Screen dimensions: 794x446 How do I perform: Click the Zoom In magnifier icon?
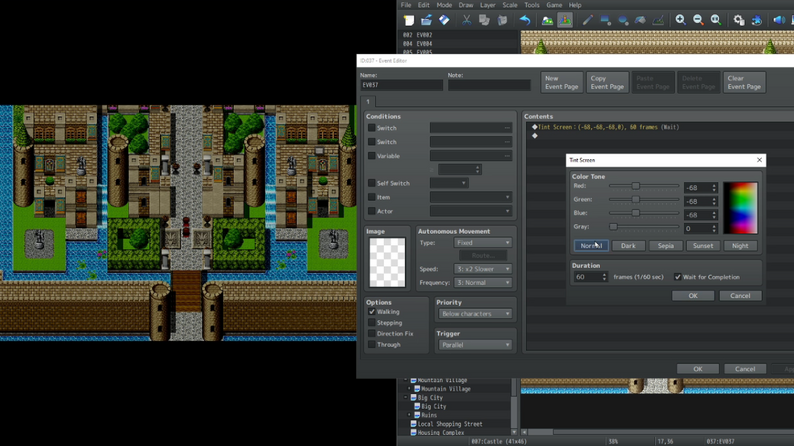coord(681,20)
